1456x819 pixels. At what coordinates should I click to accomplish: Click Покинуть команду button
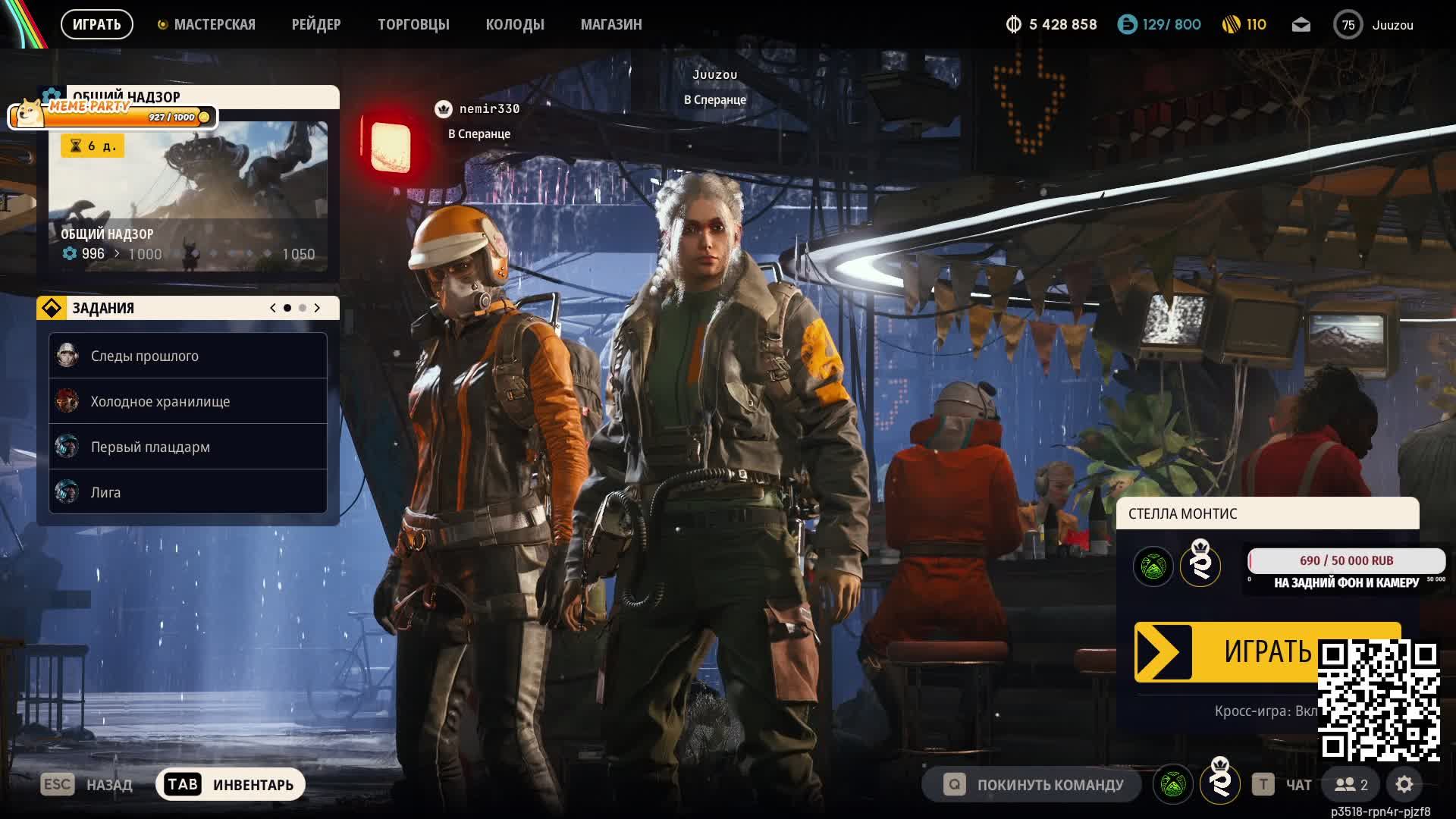pyautogui.click(x=1032, y=785)
